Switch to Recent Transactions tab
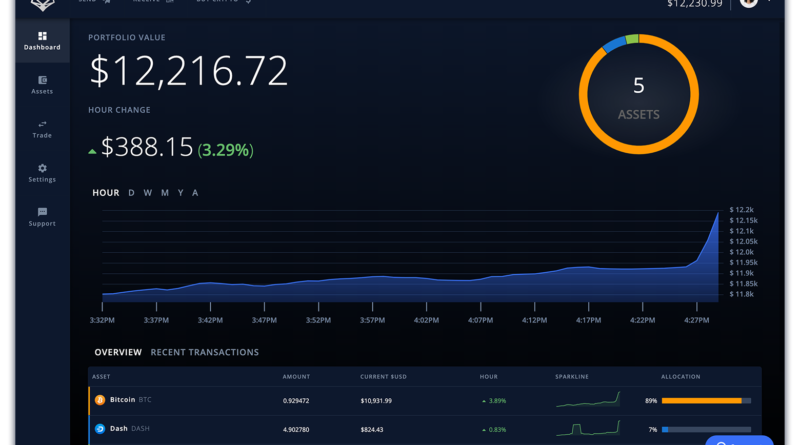The width and height of the screenshot is (800, 445). (204, 352)
